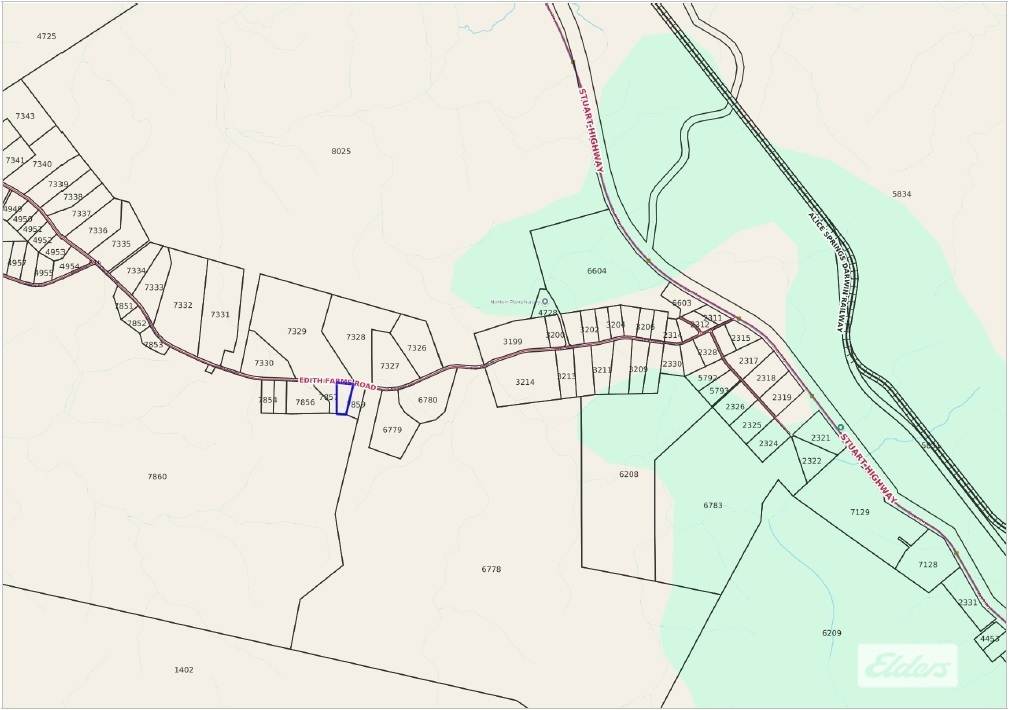Click the EDITH FARMS ROAD label

coord(337,384)
